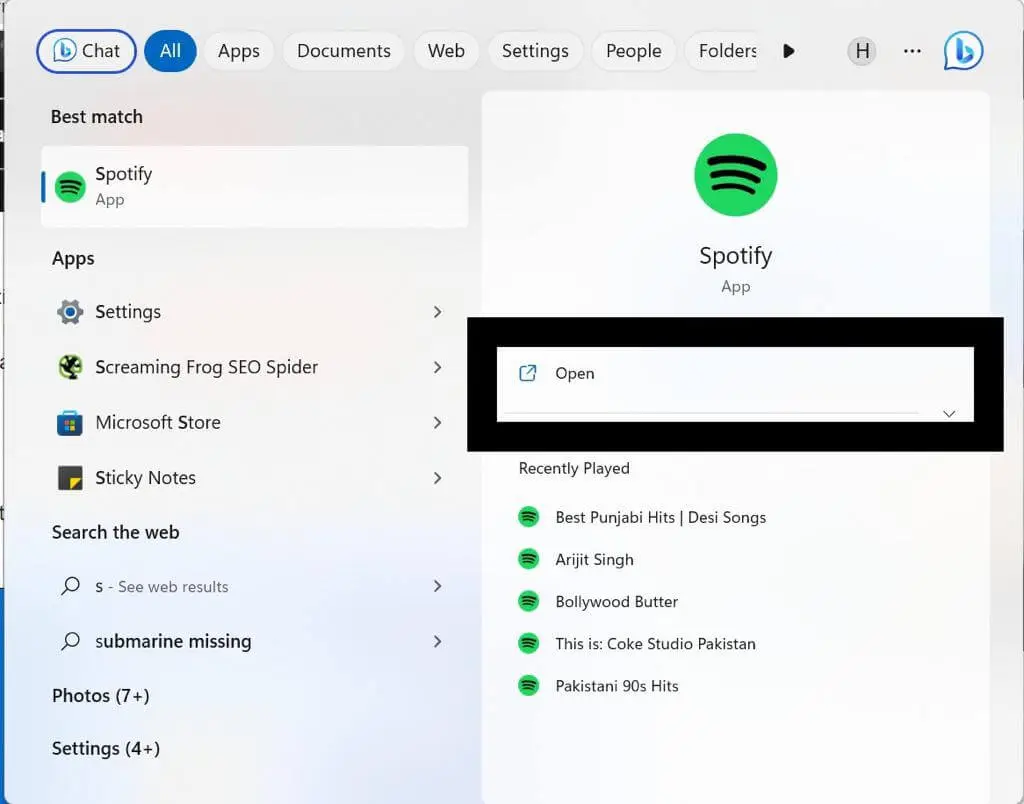Switch to the People filter tab
1024x804 pixels.
click(x=633, y=51)
